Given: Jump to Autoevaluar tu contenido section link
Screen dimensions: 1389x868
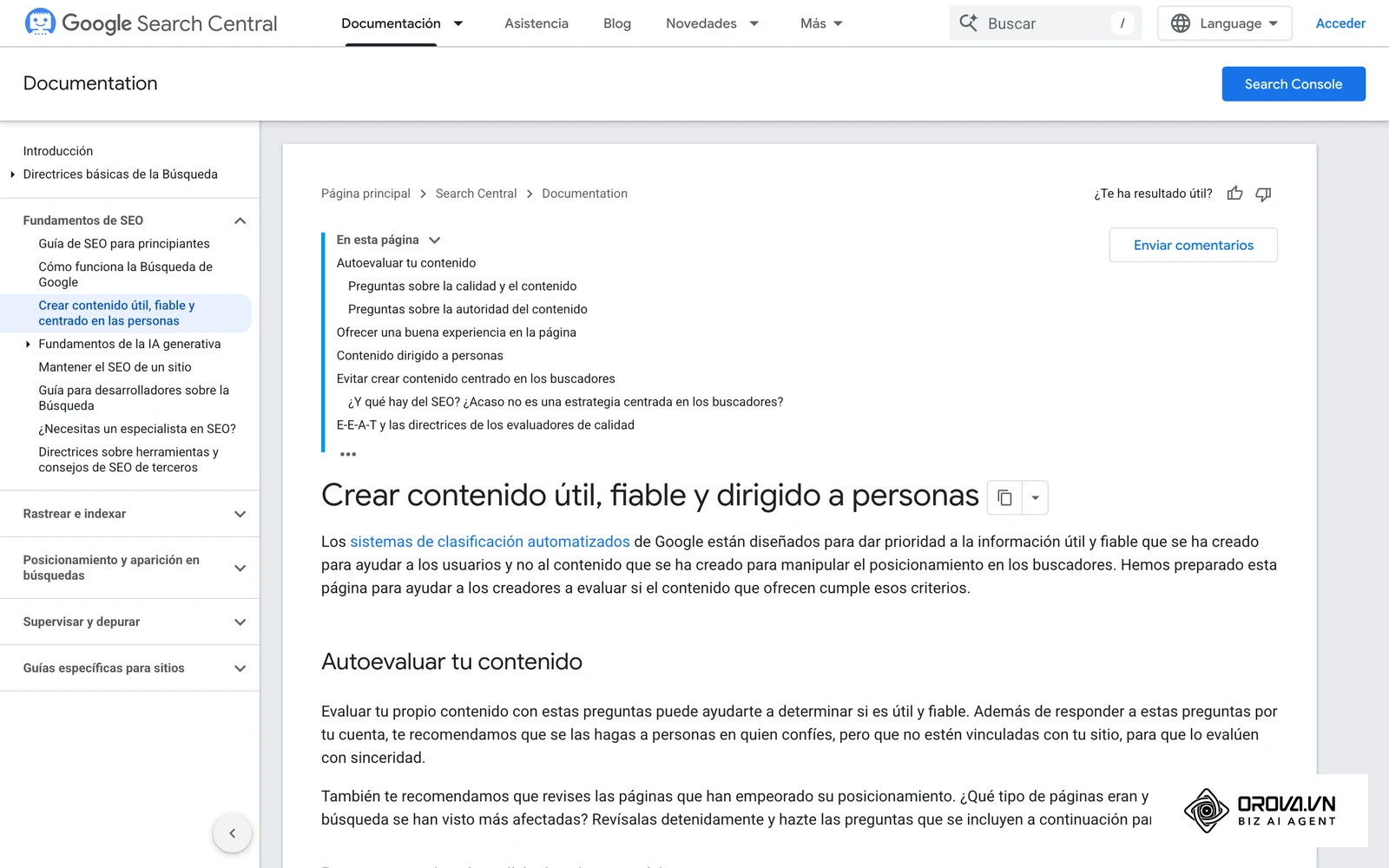Looking at the screenshot, I should [x=406, y=263].
